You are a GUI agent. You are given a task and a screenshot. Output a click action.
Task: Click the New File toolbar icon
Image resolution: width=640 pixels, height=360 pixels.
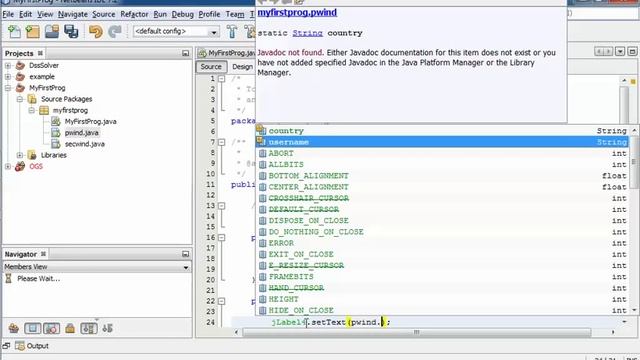pos(14,31)
